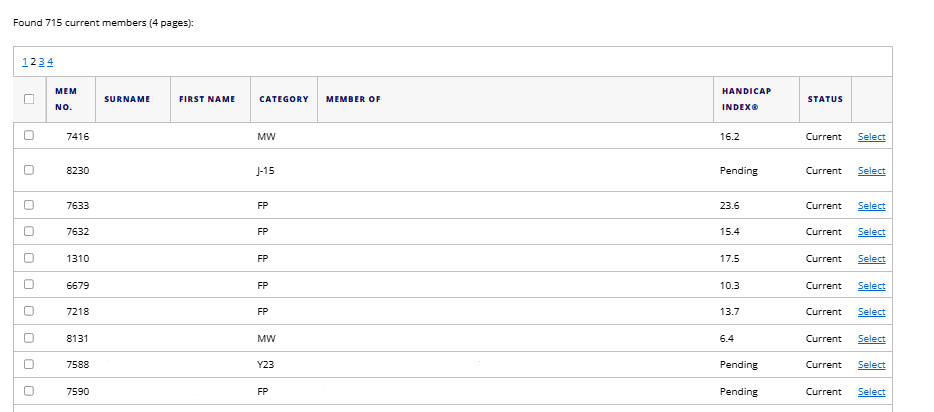This screenshot has height=412, width=934.
Task: Enable the checkbox for member 8131
Action: [x=29, y=338]
